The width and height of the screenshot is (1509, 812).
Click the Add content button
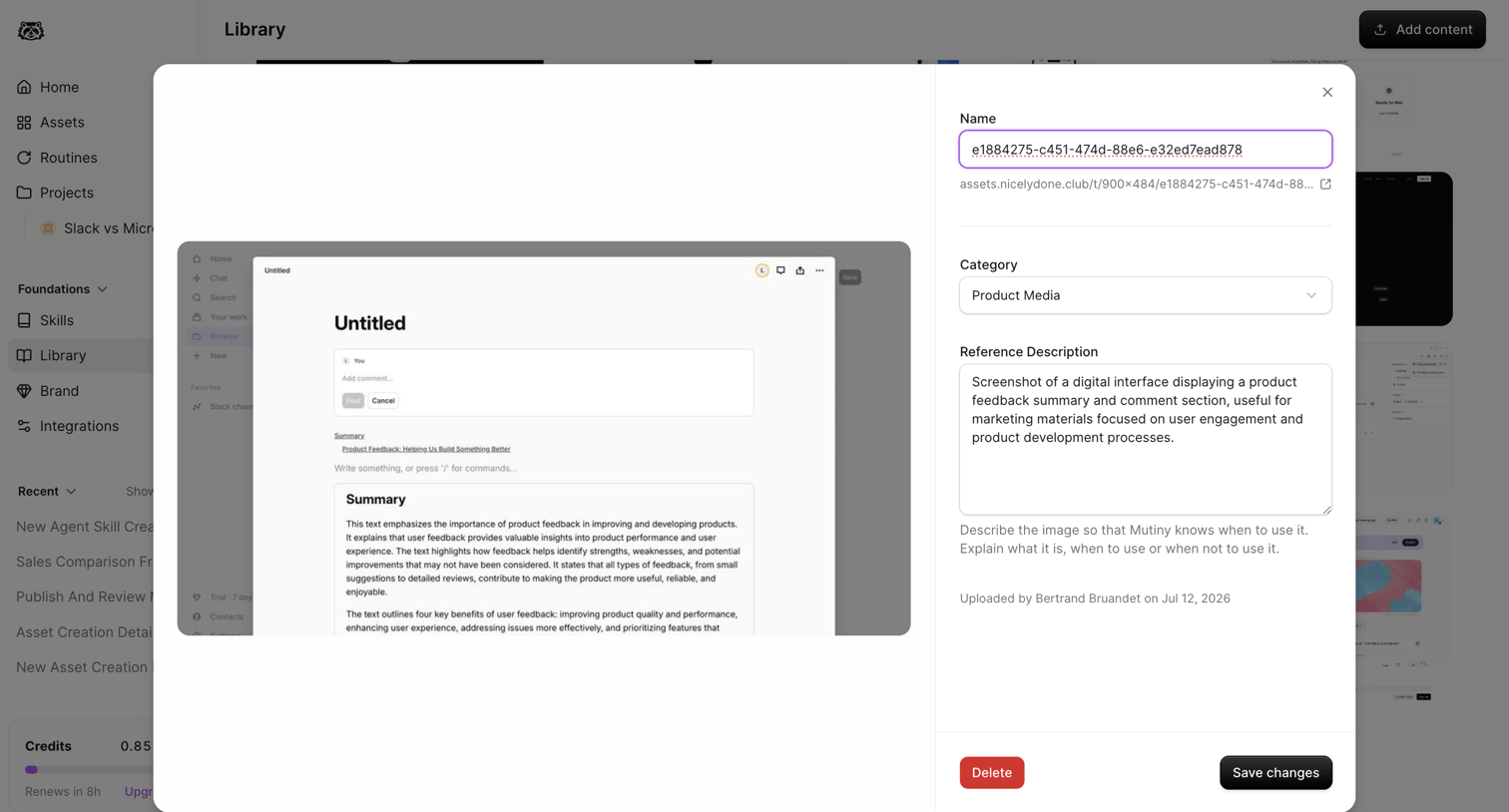point(1422,30)
